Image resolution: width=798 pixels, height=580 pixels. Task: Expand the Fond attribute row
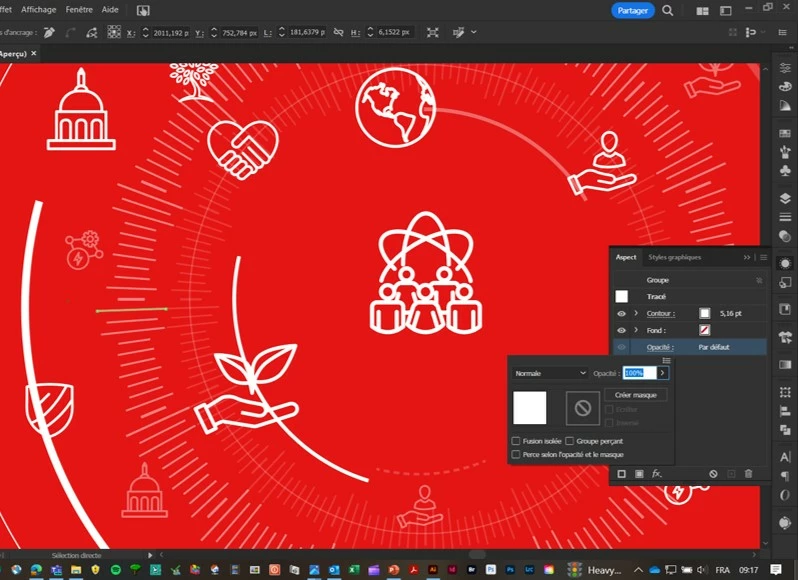tap(636, 330)
